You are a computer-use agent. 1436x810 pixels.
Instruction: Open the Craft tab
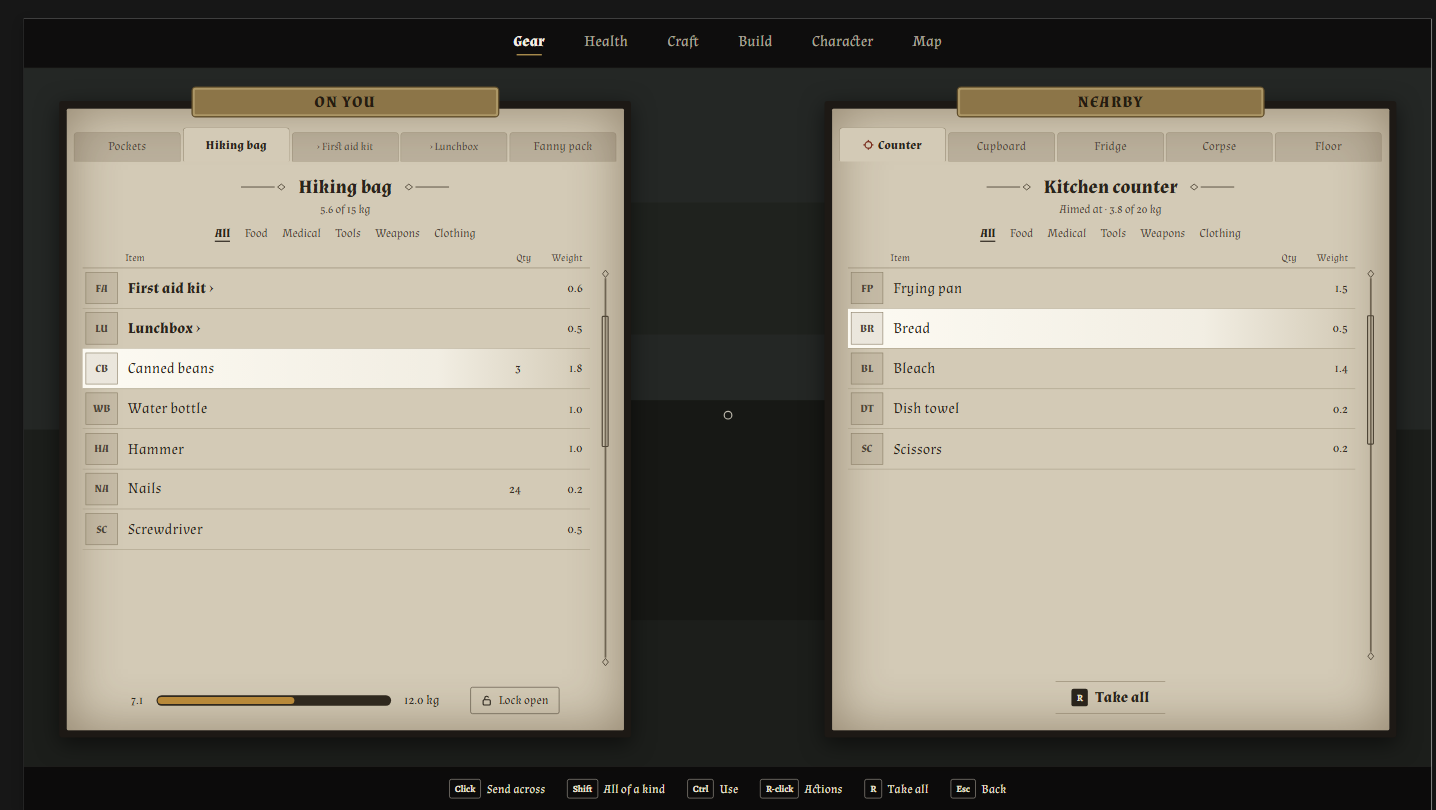pos(683,41)
